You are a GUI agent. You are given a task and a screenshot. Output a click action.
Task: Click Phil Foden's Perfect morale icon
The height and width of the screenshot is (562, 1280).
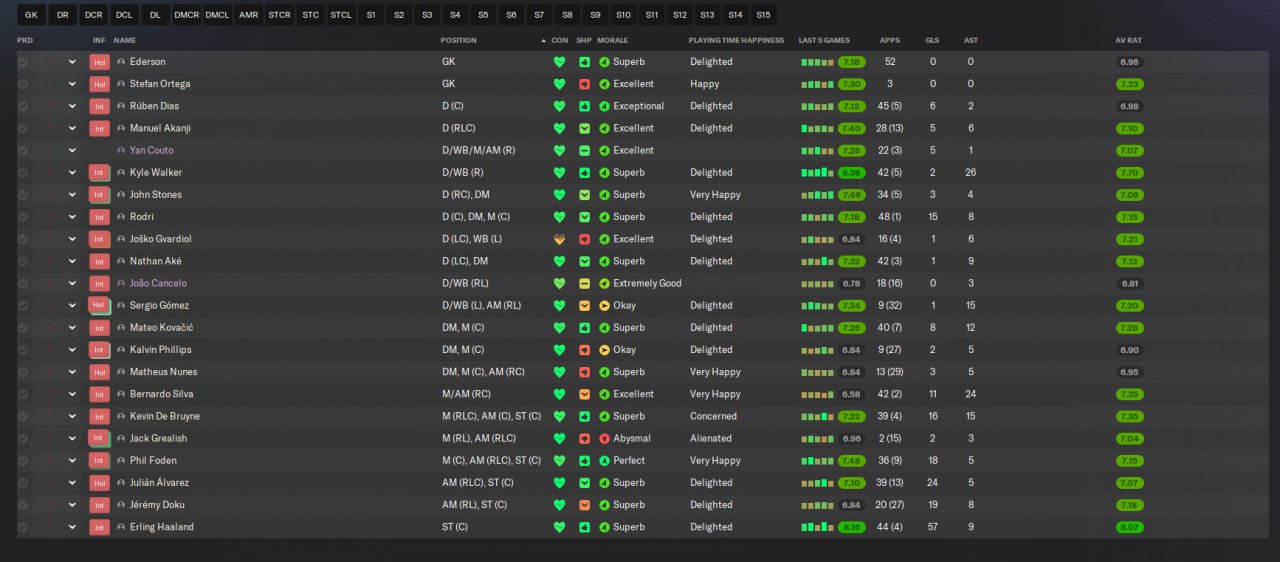pyautogui.click(x=604, y=461)
